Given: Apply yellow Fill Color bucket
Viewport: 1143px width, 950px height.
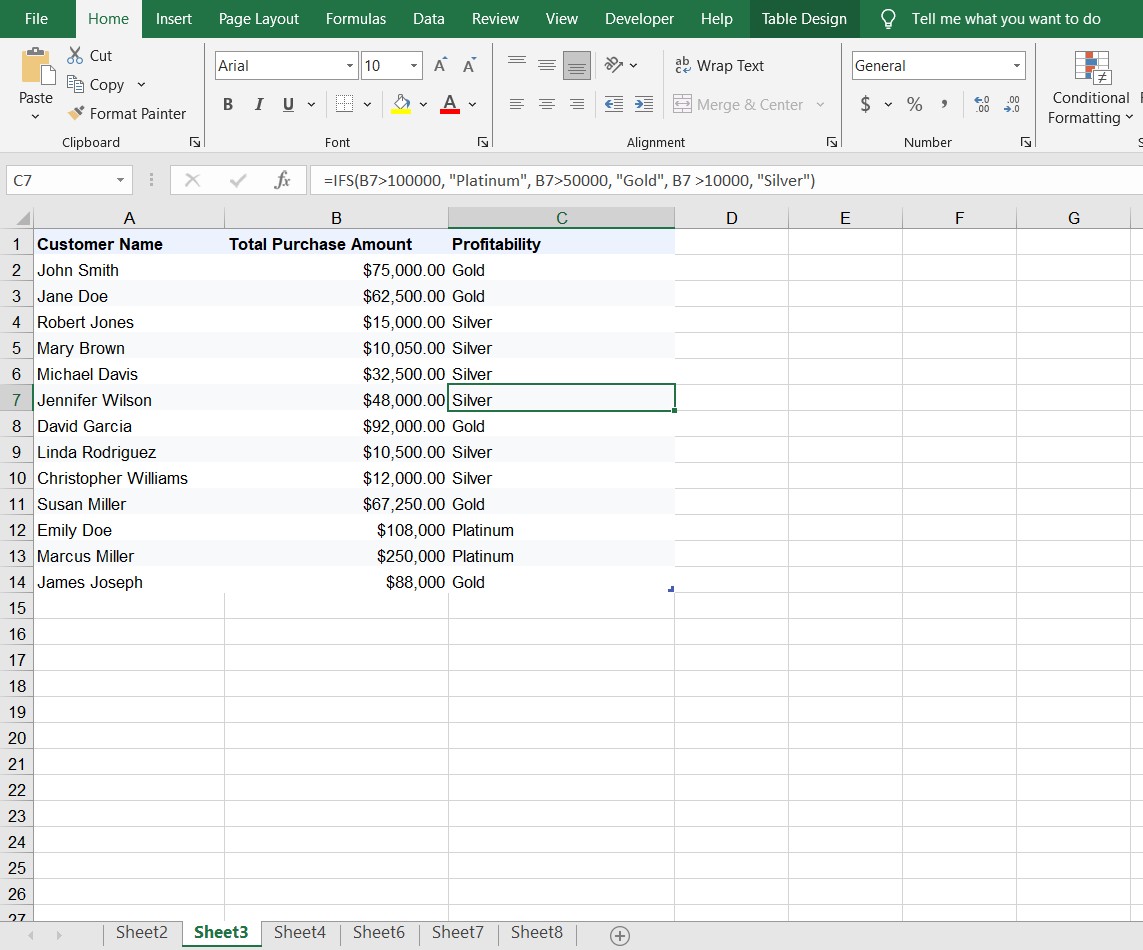Looking at the screenshot, I should [401, 104].
